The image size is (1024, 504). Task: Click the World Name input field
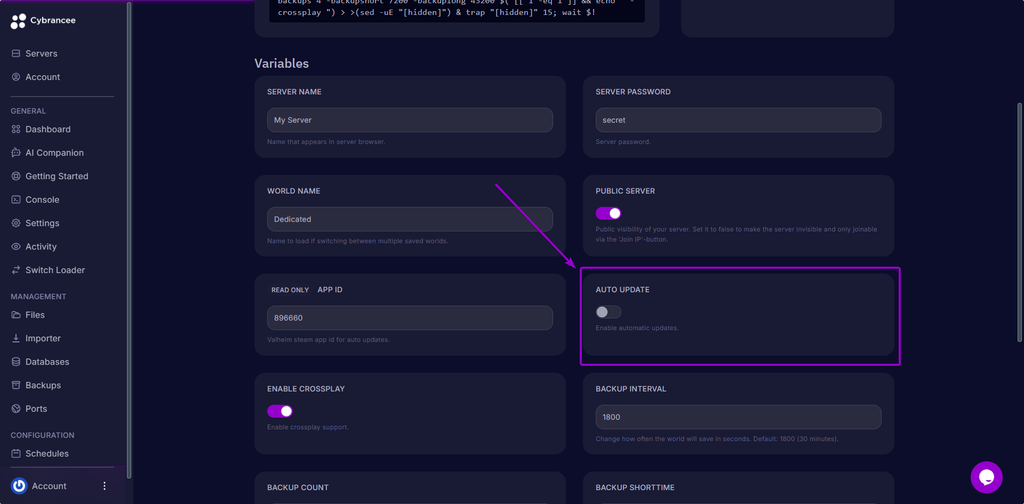pos(410,219)
